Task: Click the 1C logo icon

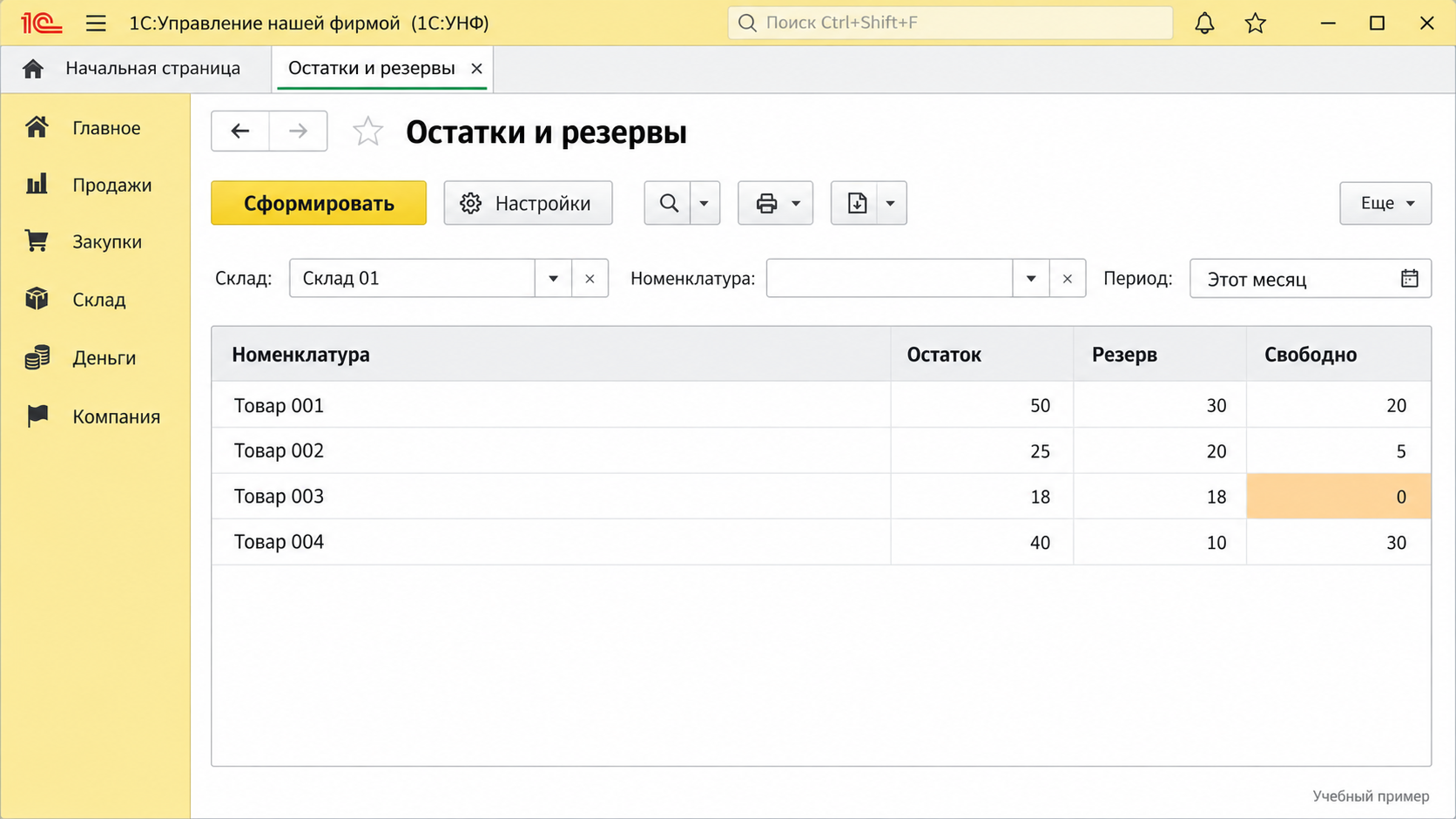Action: tap(41, 24)
